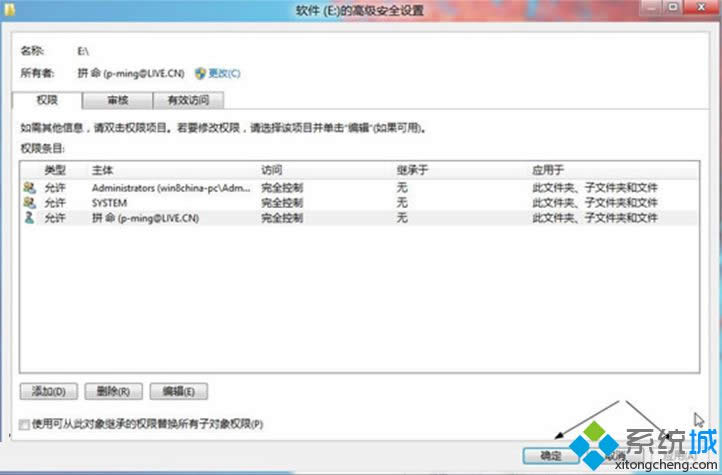
Task: Select the 权限 tab
Action: [46, 100]
